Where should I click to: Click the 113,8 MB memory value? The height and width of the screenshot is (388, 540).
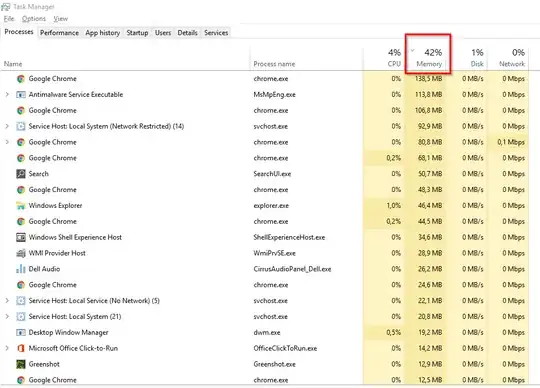428,94
